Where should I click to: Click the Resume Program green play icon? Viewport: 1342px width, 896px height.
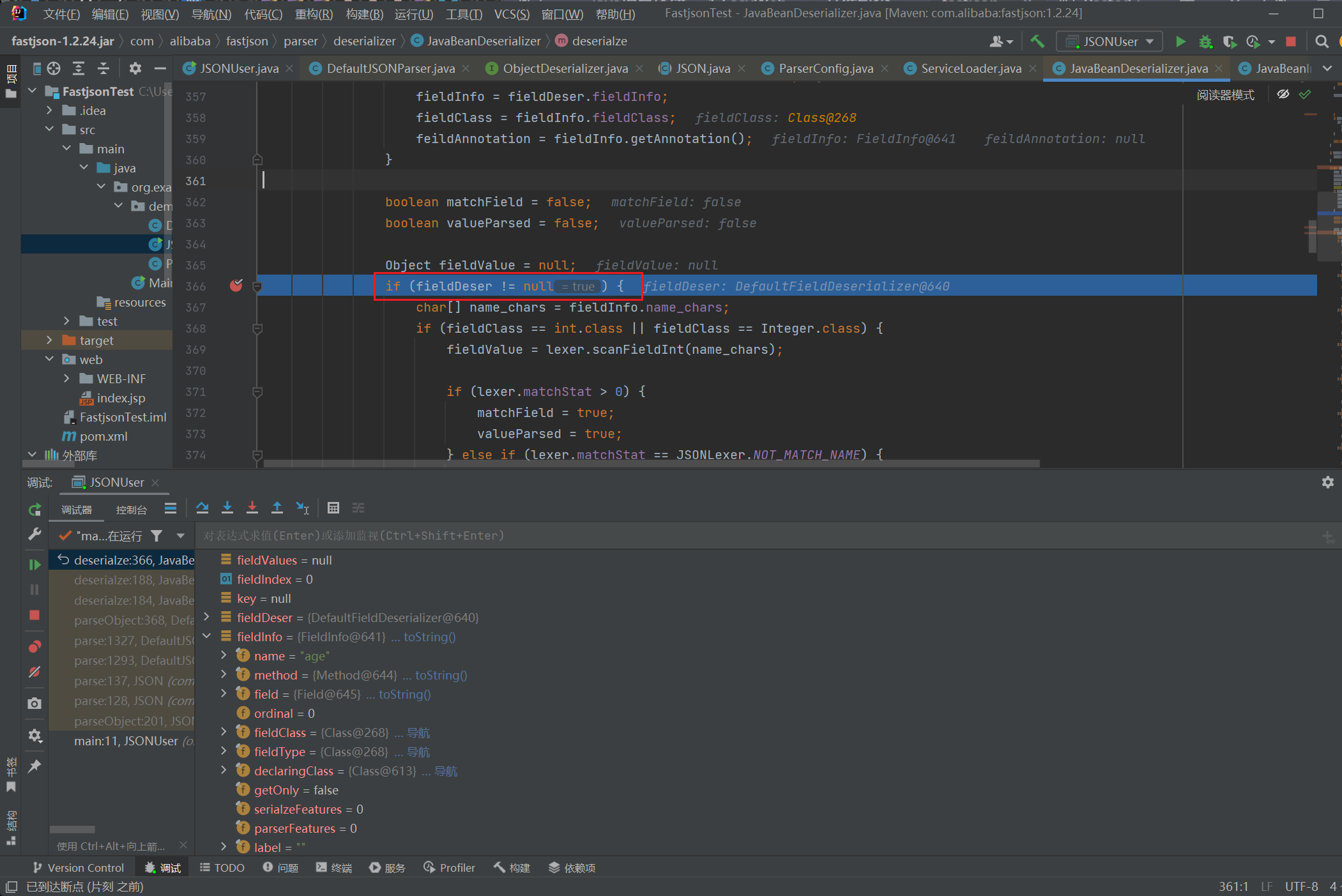point(34,564)
